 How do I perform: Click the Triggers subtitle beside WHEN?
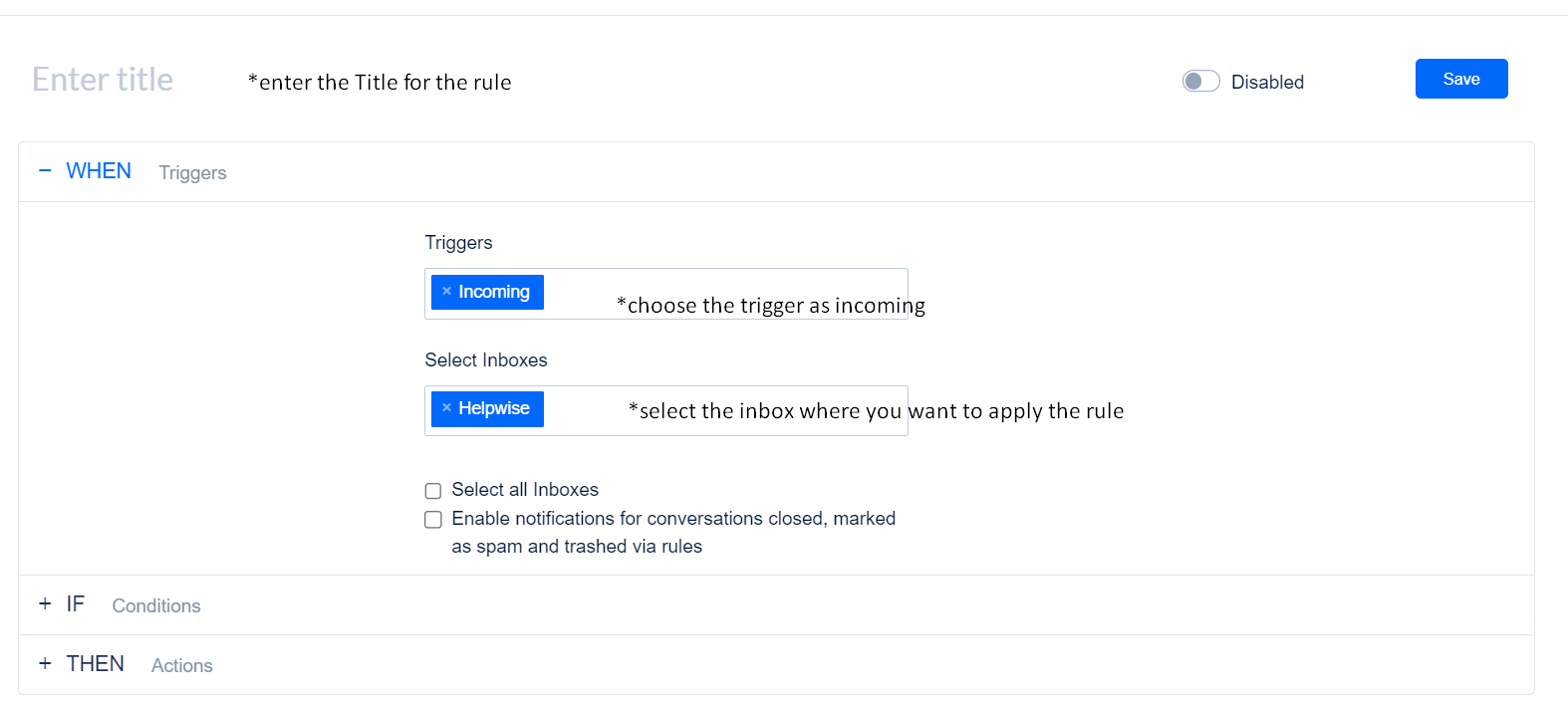pos(192,173)
